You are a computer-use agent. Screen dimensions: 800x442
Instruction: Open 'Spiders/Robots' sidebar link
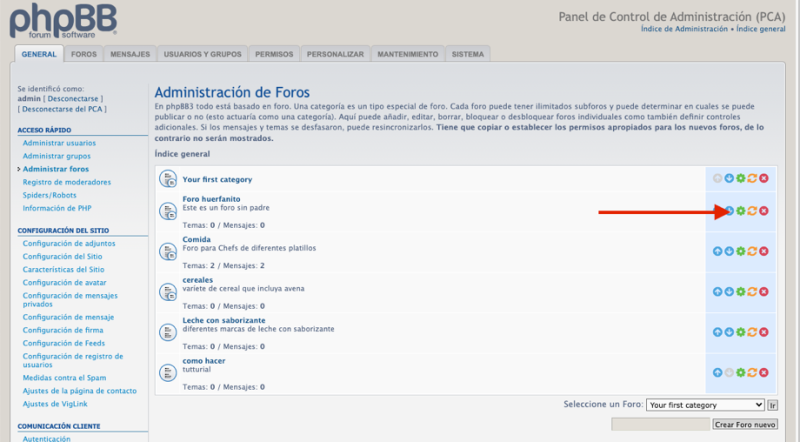coord(49,195)
